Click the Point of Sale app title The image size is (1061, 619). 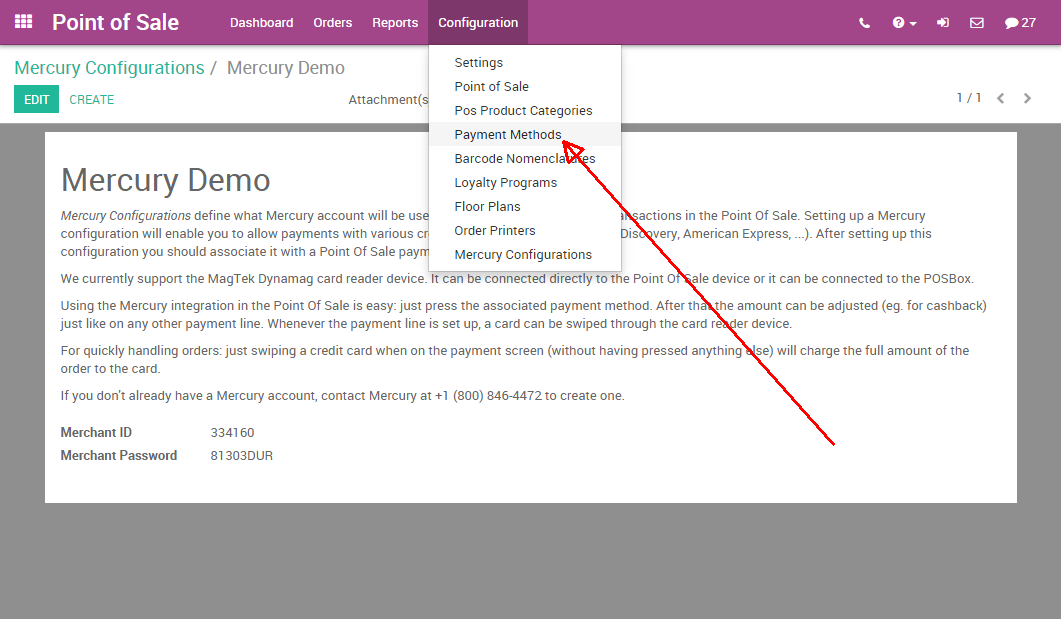point(116,22)
